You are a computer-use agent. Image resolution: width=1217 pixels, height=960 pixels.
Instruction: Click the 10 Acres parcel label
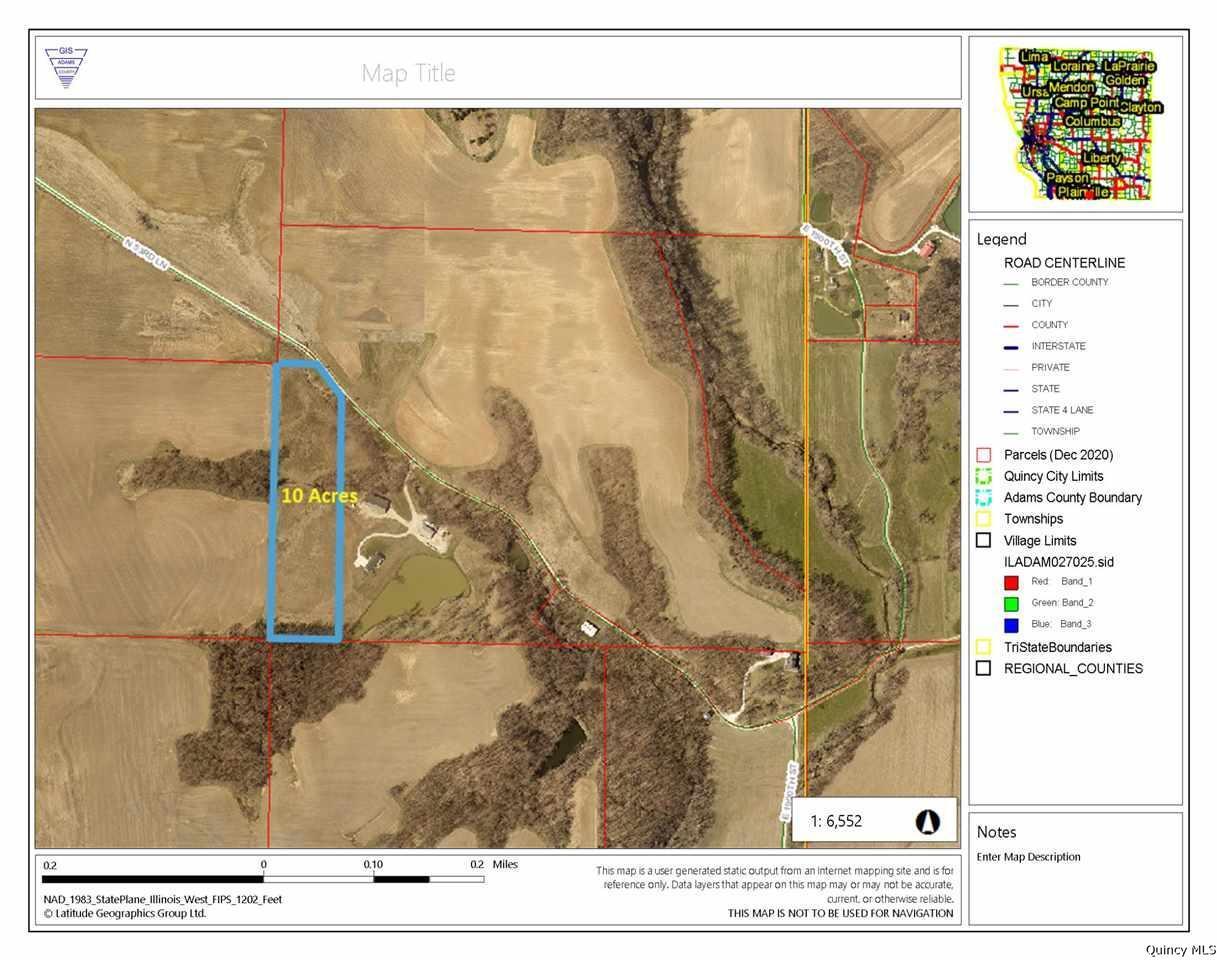(319, 496)
